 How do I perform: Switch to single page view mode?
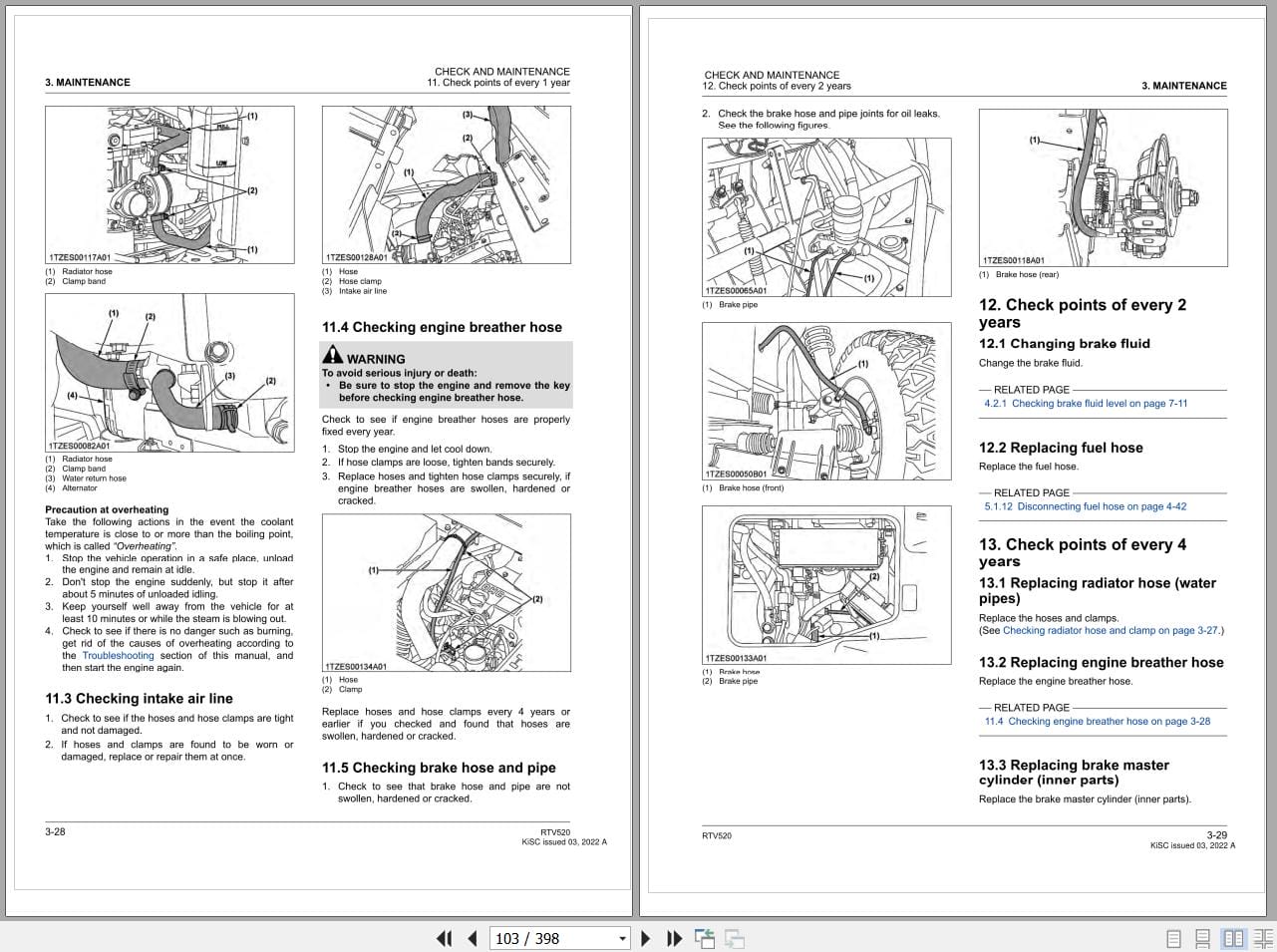click(1173, 938)
